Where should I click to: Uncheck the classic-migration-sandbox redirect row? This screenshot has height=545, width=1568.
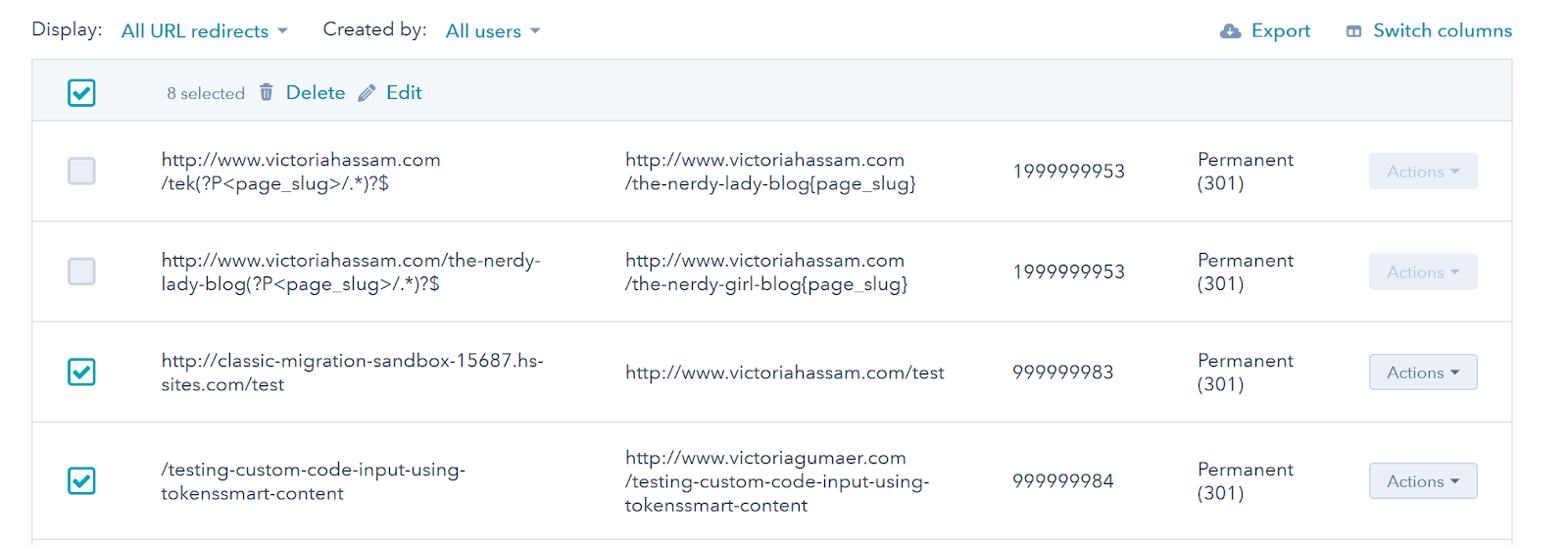point(81,372)
